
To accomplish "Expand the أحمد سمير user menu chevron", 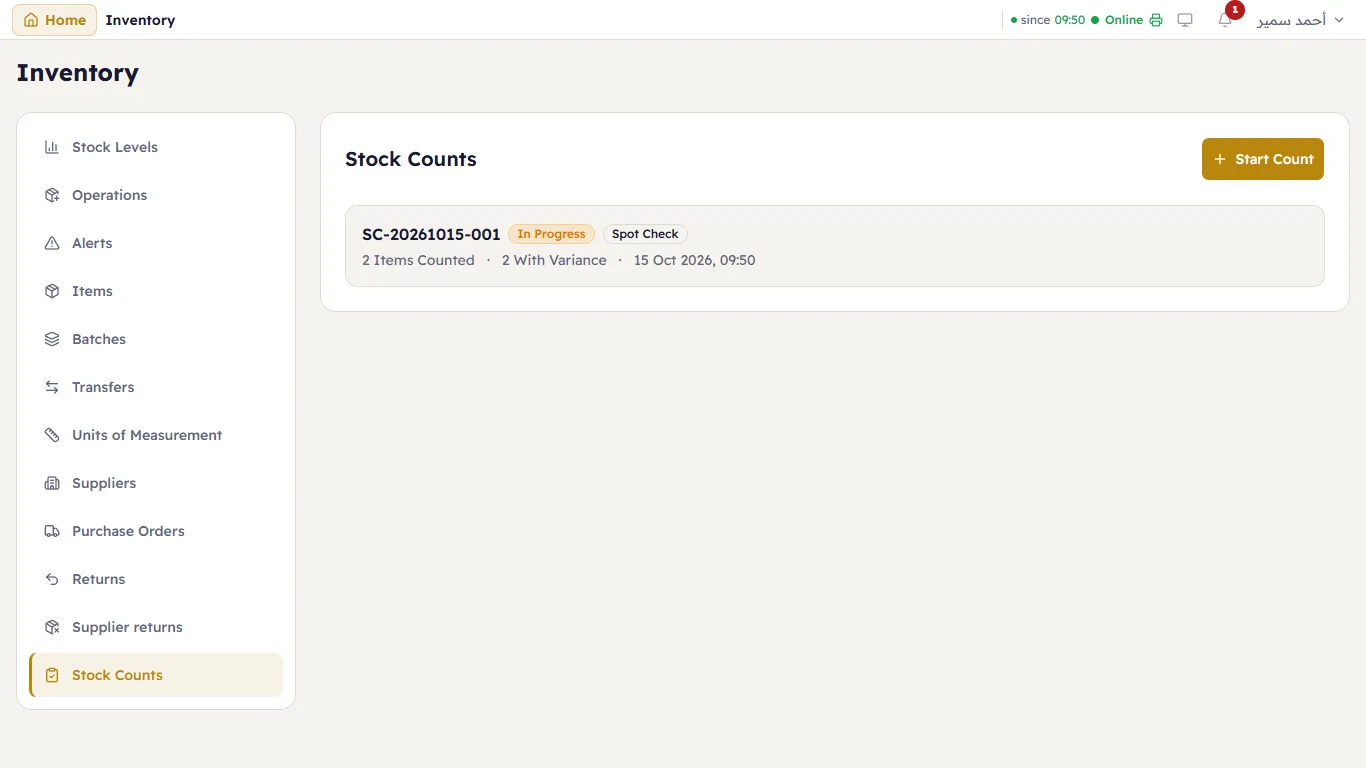I will (1339, 20).
